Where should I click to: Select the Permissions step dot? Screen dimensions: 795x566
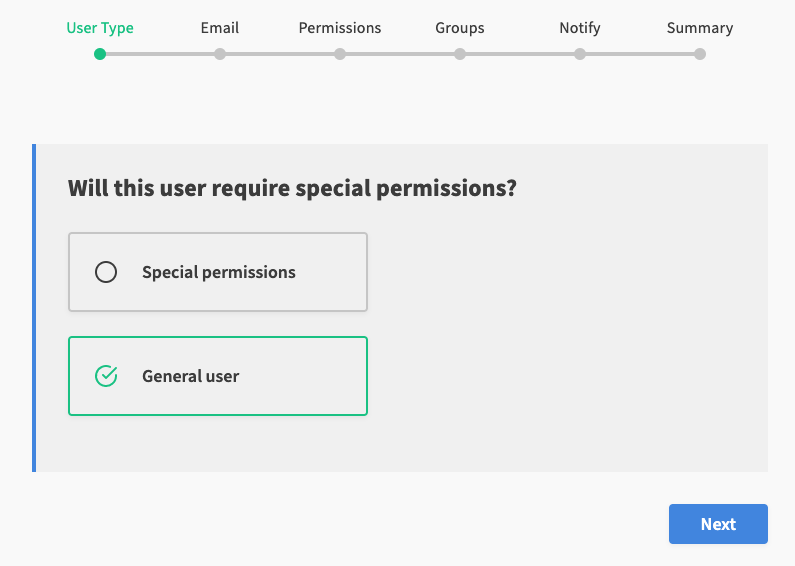340,54
